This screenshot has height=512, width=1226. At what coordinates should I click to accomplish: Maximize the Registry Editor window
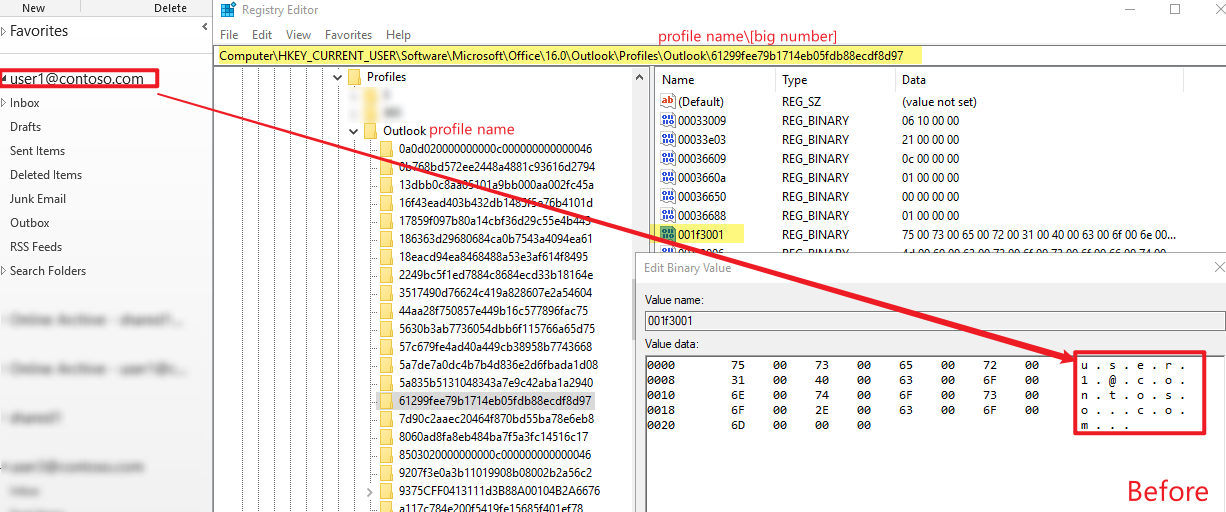1175,9
